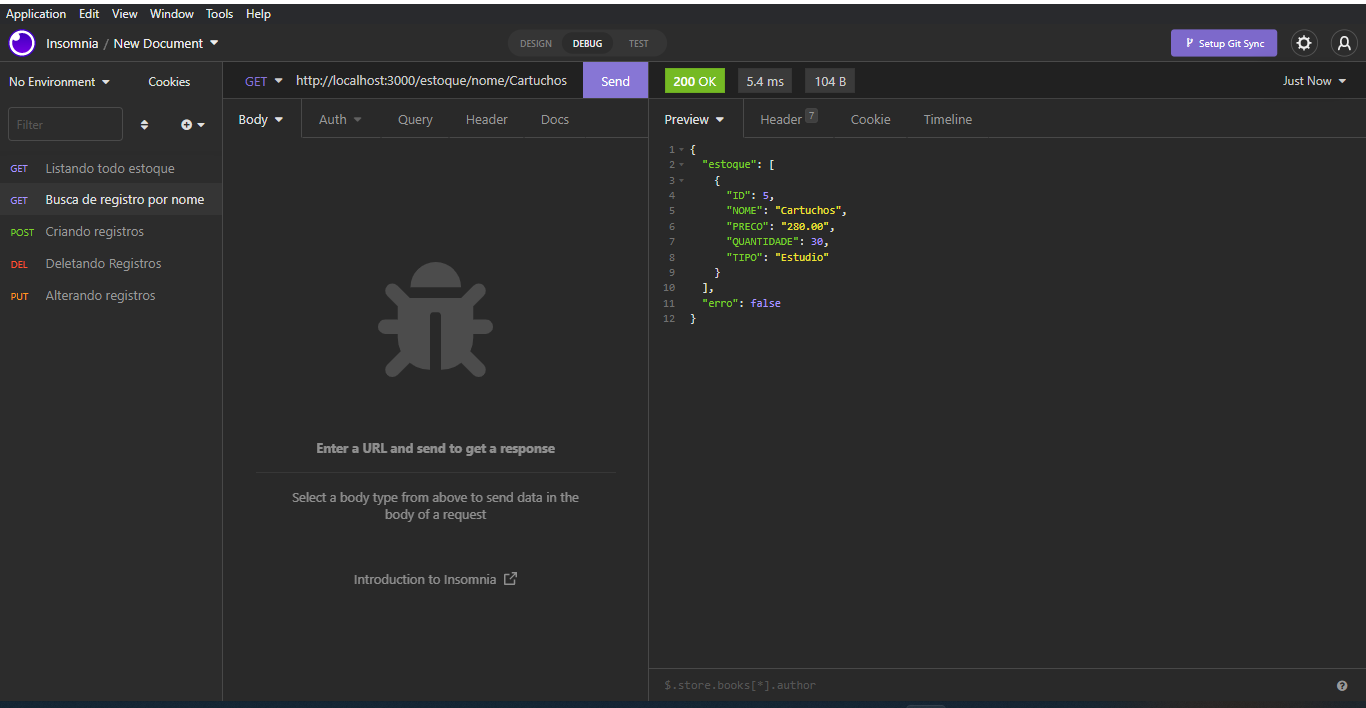Click the request URL input field
The height and width of the screenshot is (708, 1366).
[430, 80]
